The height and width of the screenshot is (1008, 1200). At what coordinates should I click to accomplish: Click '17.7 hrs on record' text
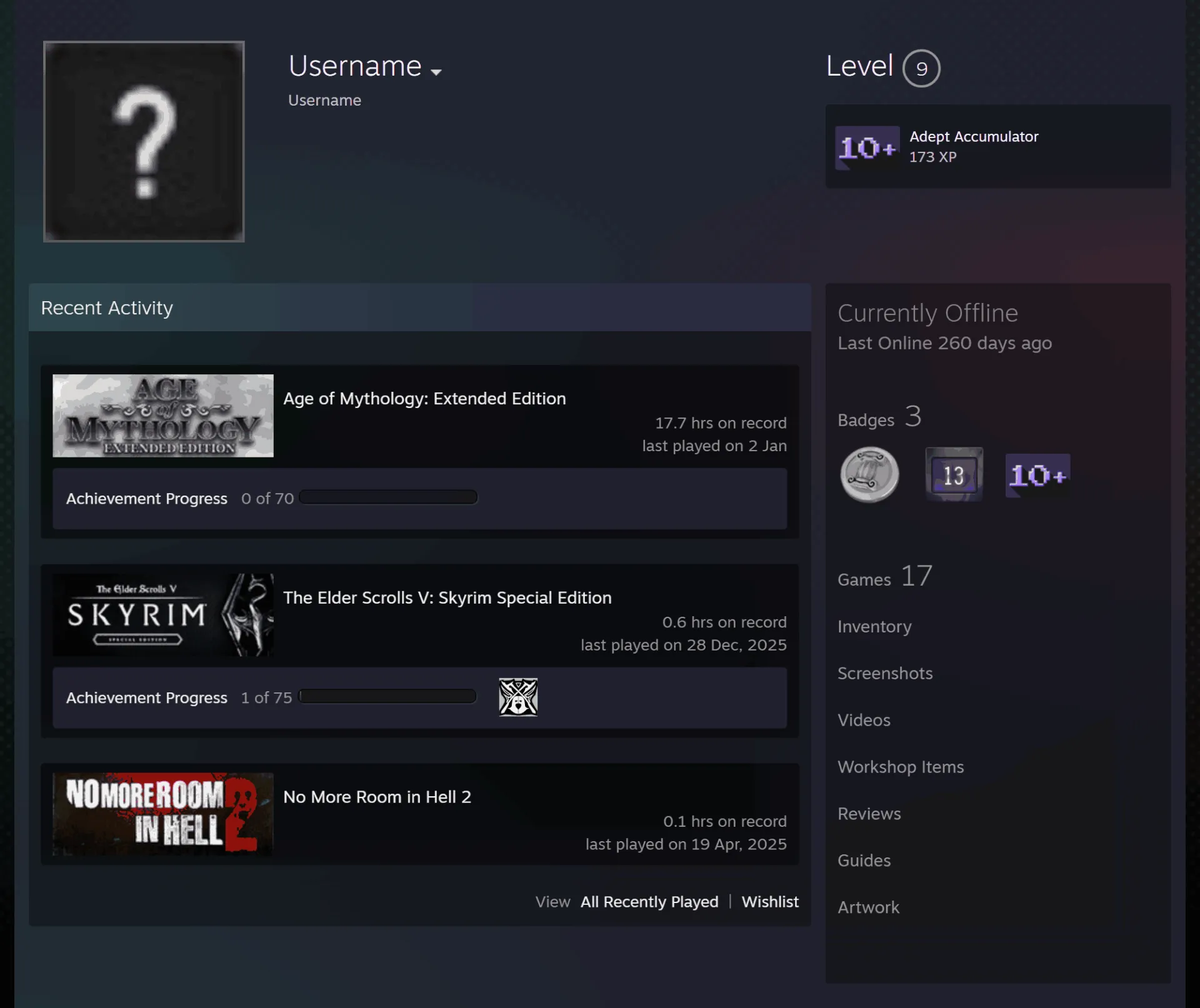[721, 423]
